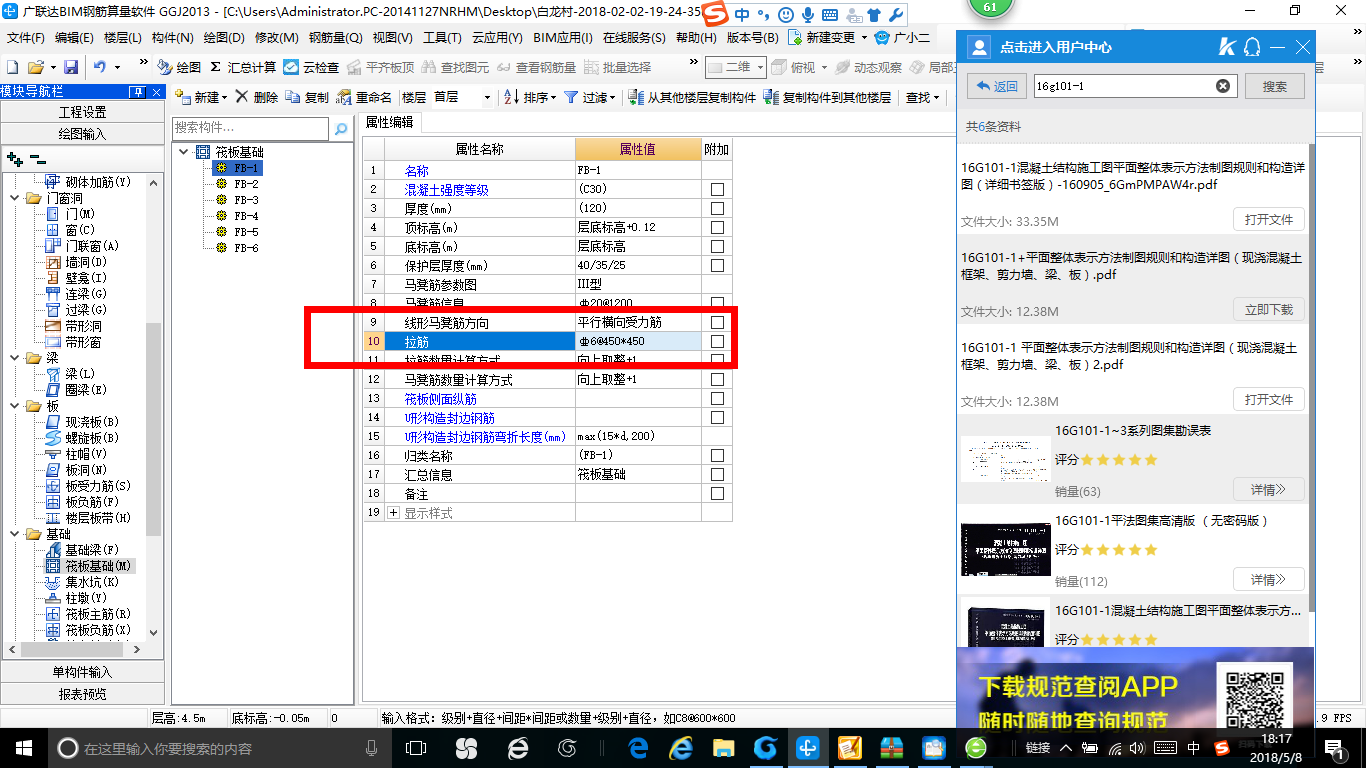Click the undo arrow icon
The image size is (1366, 768).
tap(99, 67)
